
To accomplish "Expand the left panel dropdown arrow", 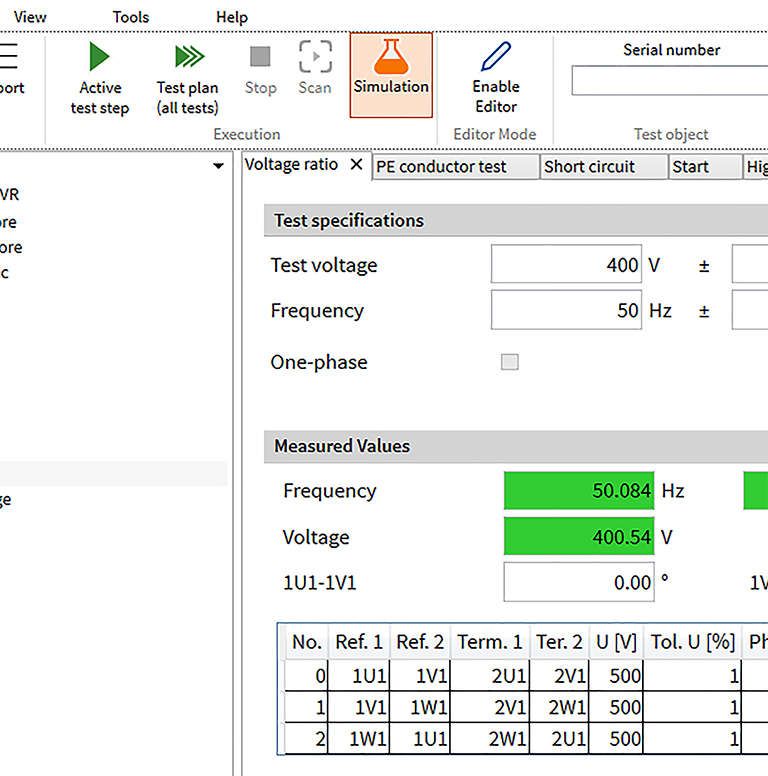I will 218,166.
